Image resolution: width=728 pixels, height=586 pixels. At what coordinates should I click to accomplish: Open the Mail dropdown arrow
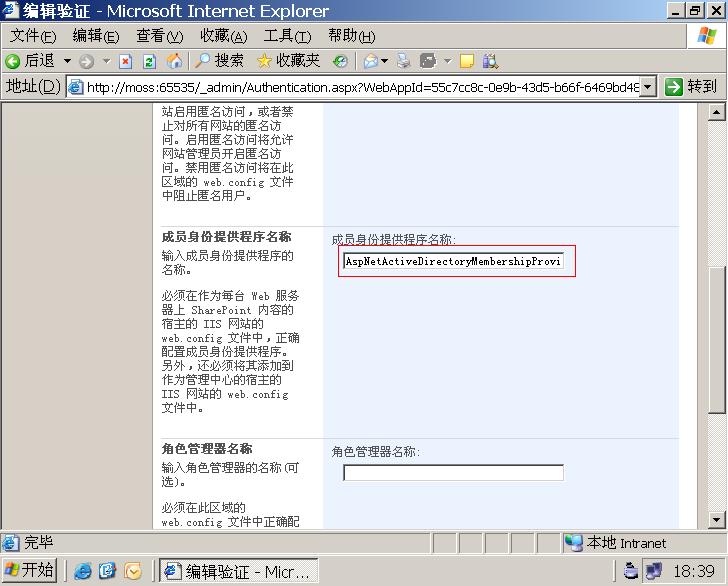click(384, 61)
